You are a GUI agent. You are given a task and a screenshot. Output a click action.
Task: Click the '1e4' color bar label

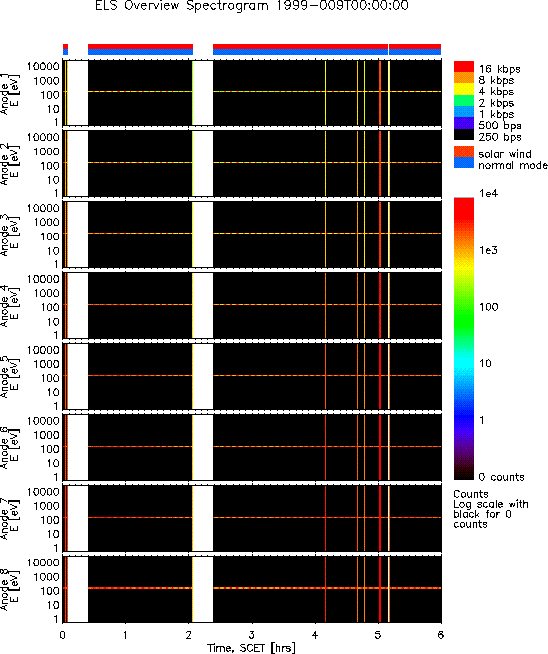[x=488, y=194]
